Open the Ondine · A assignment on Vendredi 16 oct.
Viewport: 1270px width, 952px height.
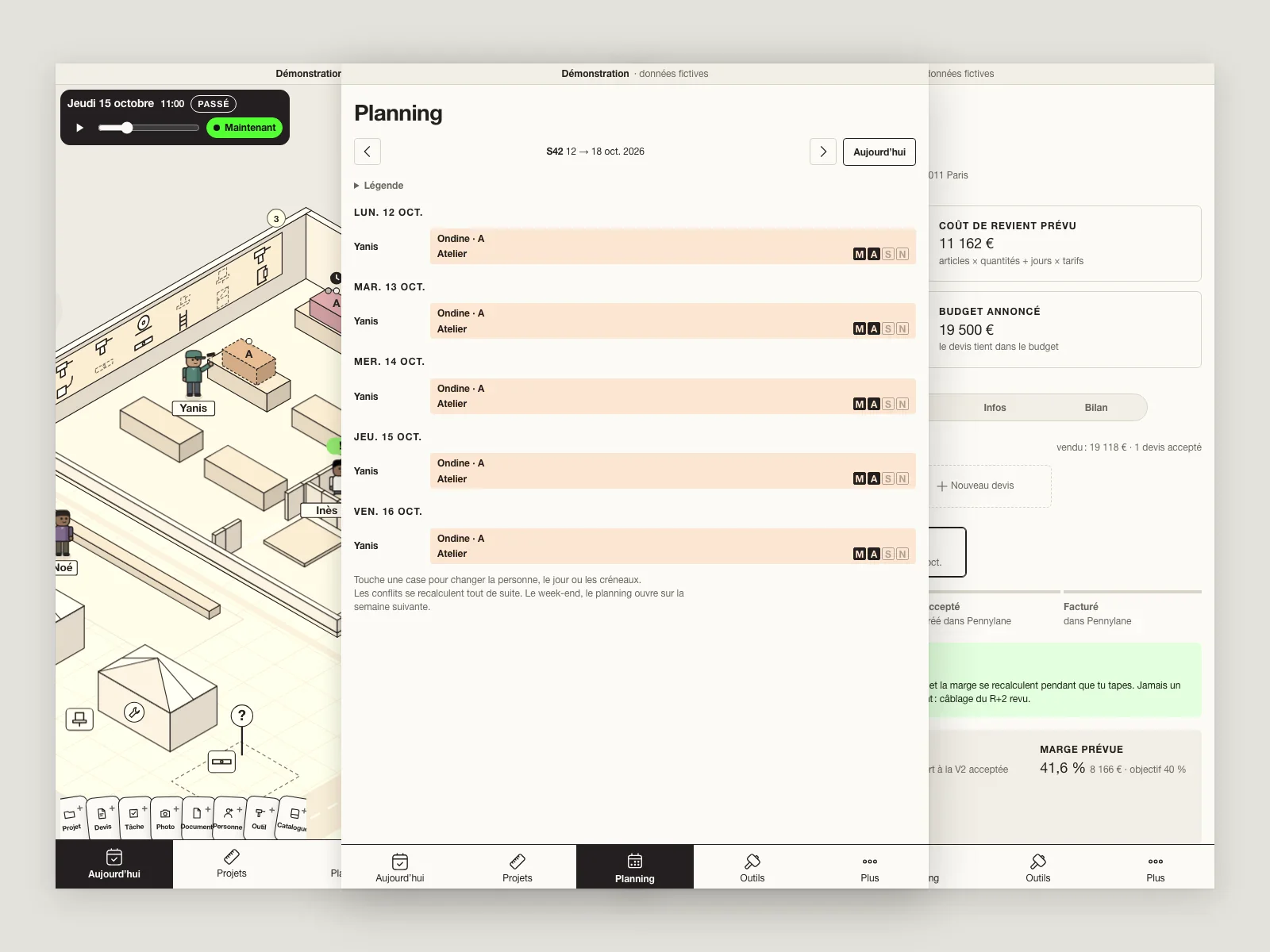click(x=673, y=546)
